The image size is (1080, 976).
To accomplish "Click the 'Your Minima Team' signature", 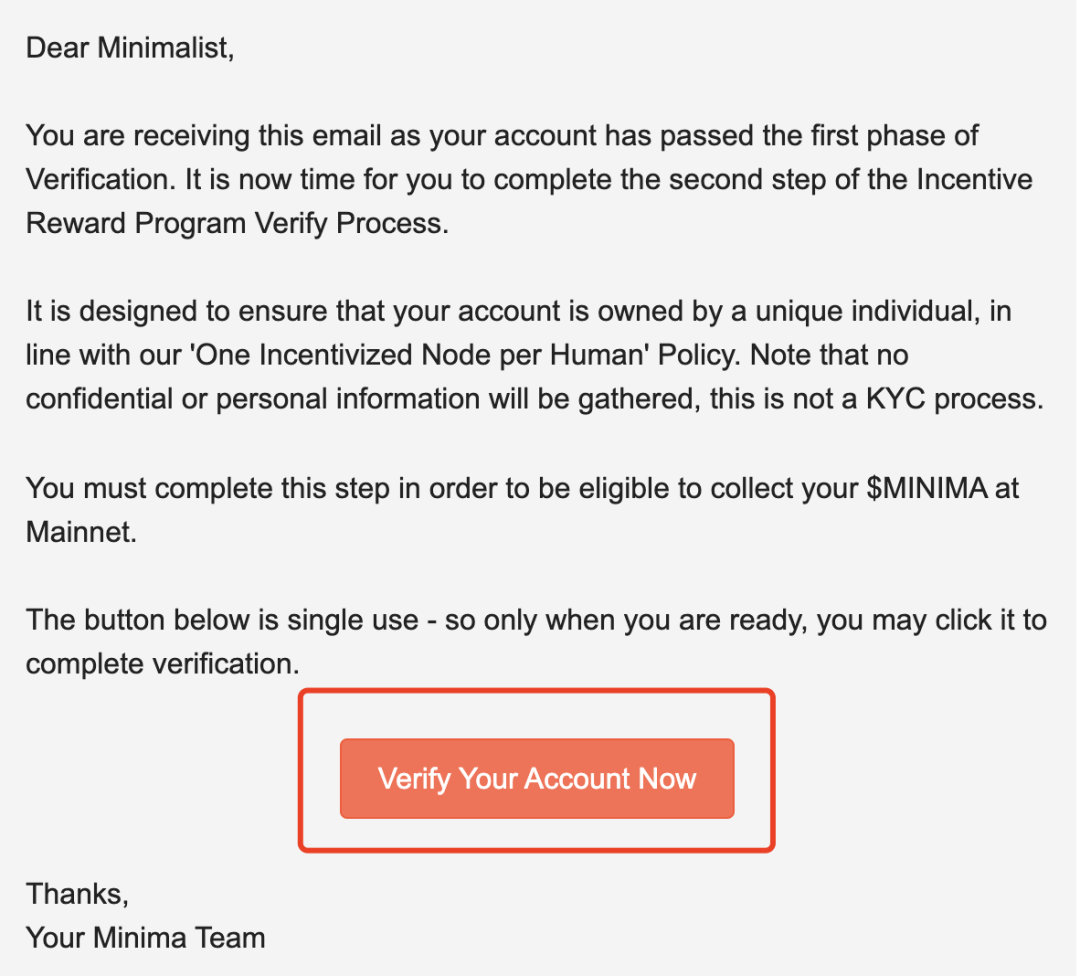I will click(x=145, y=938).
